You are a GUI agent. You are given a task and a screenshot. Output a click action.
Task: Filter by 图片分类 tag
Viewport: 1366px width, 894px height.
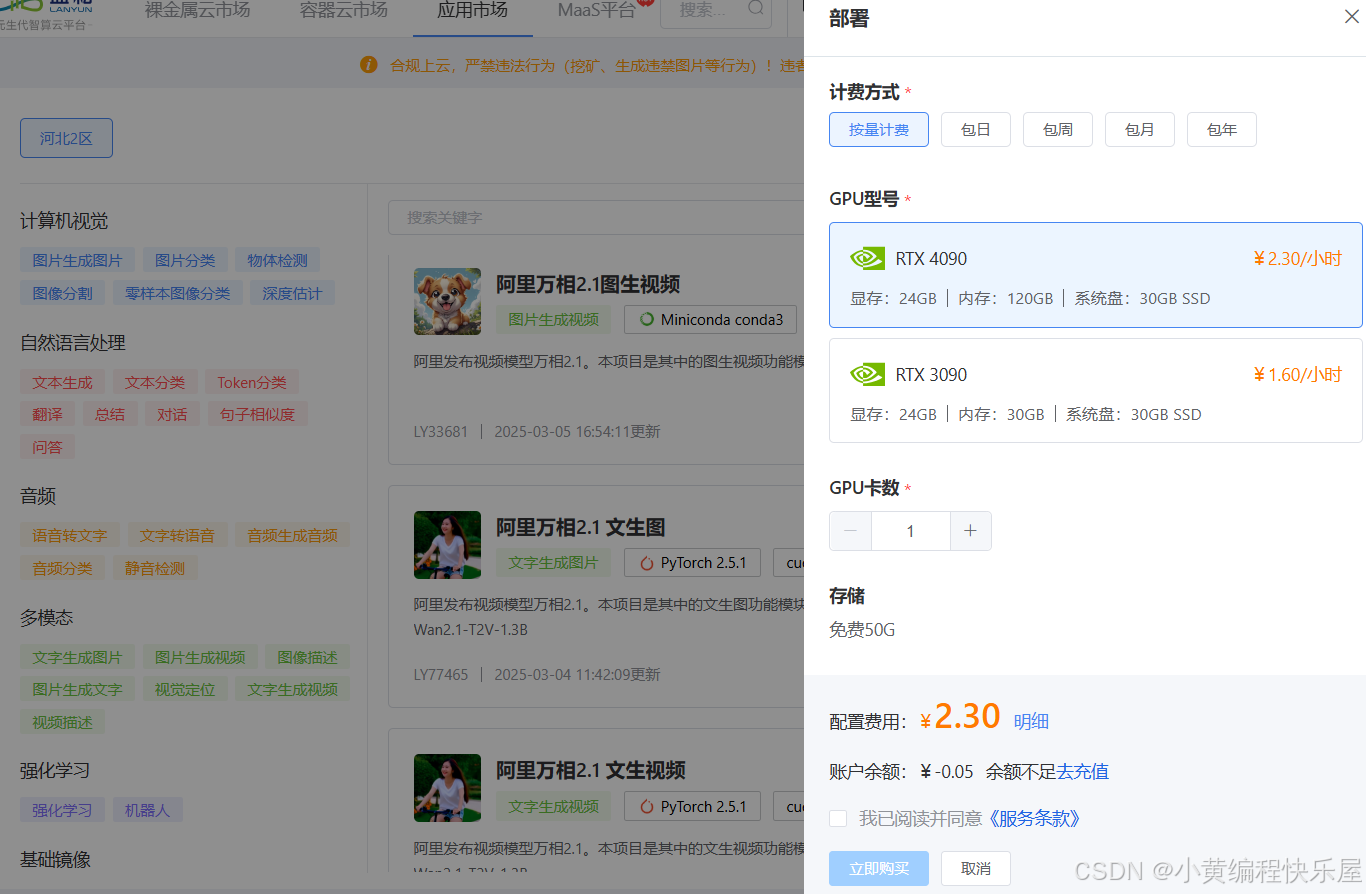[x=185, y=260]
